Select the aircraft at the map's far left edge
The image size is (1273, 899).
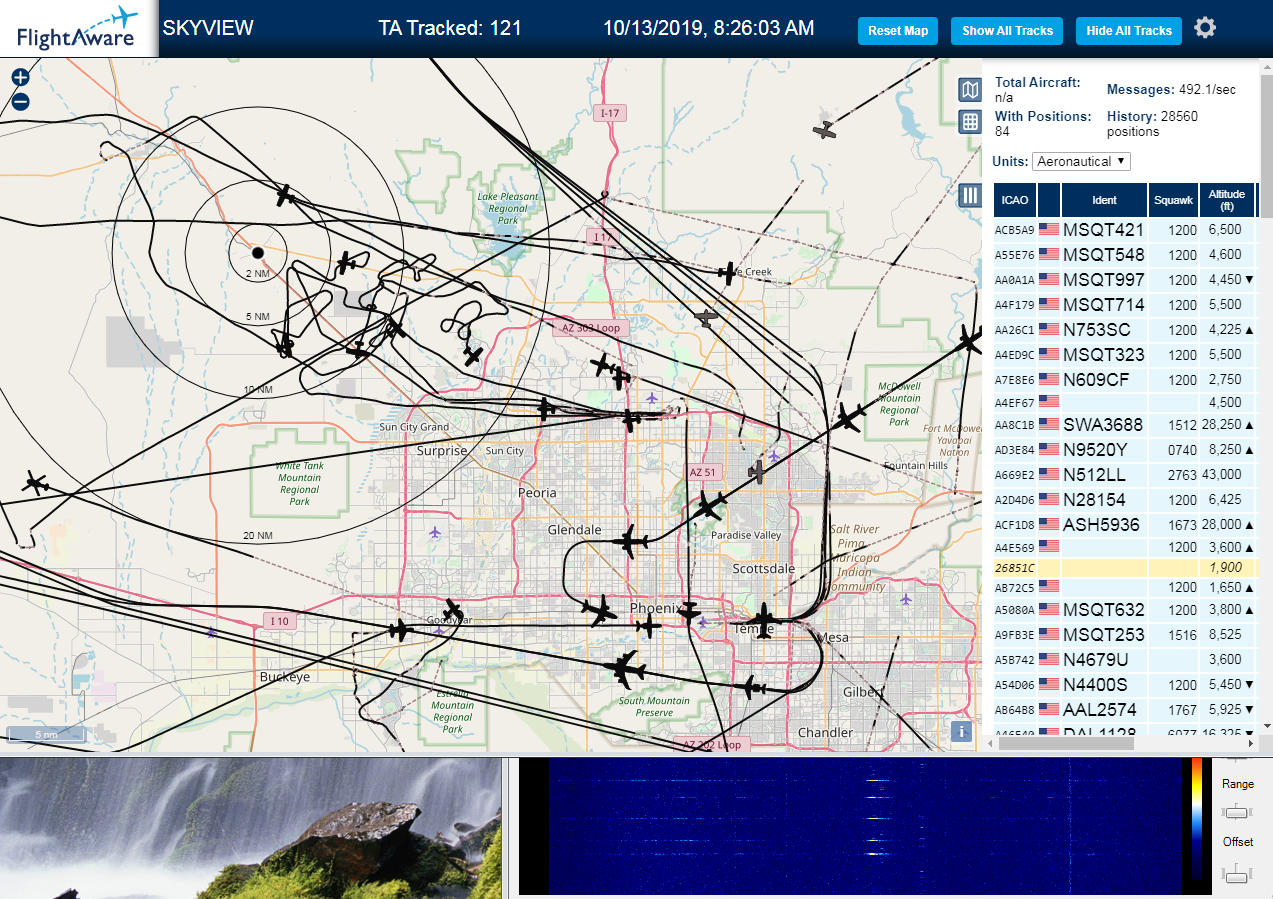[35, 484]
